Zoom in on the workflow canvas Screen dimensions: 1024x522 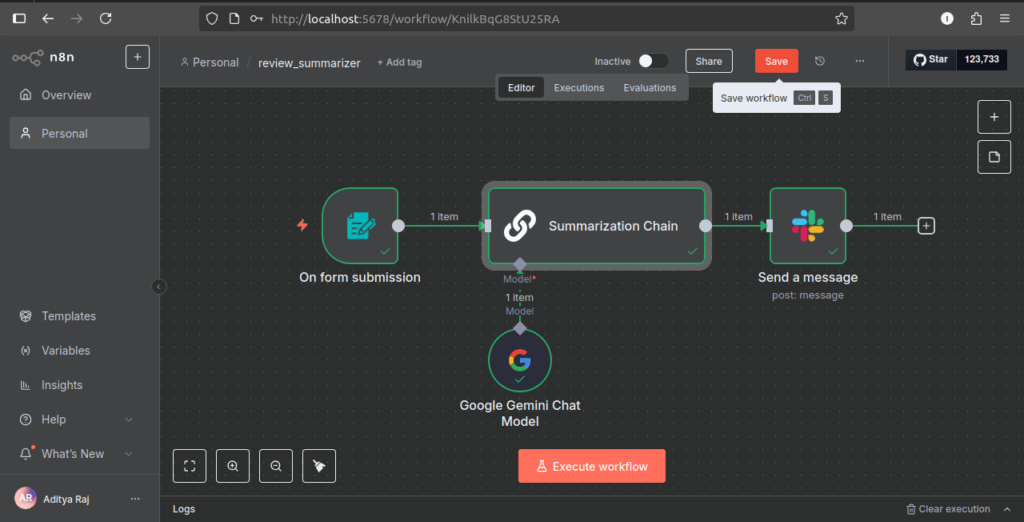(x=233, y=466)
